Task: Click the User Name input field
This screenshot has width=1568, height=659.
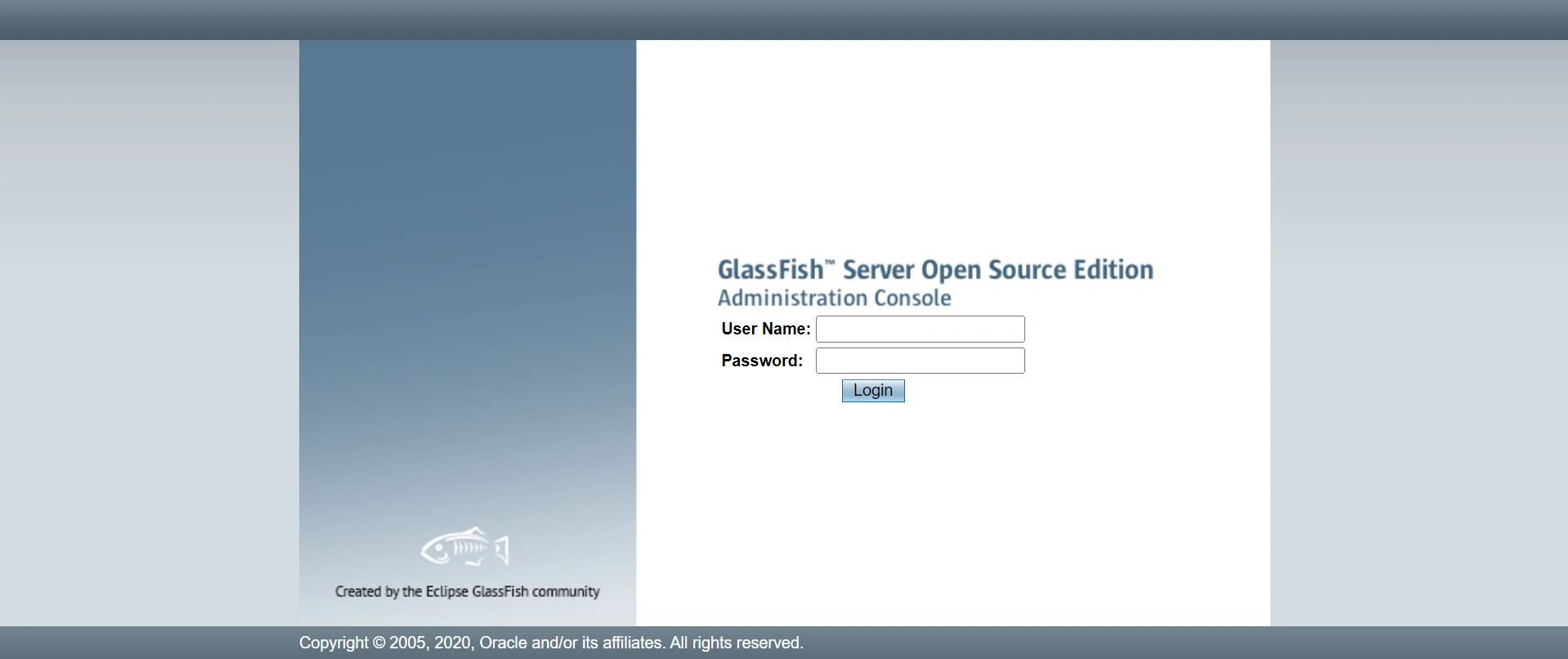Action: coord(920,329)
